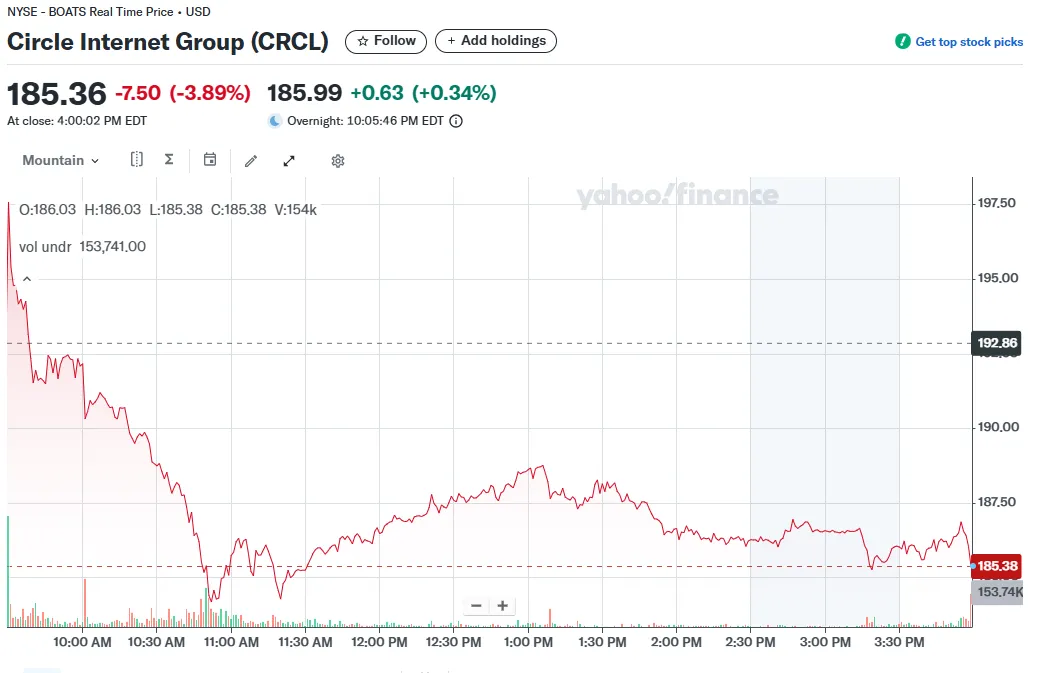Click the 192.86 previous close label
1047x673 pixels.
pyautogui.click(x=996, y=343)
